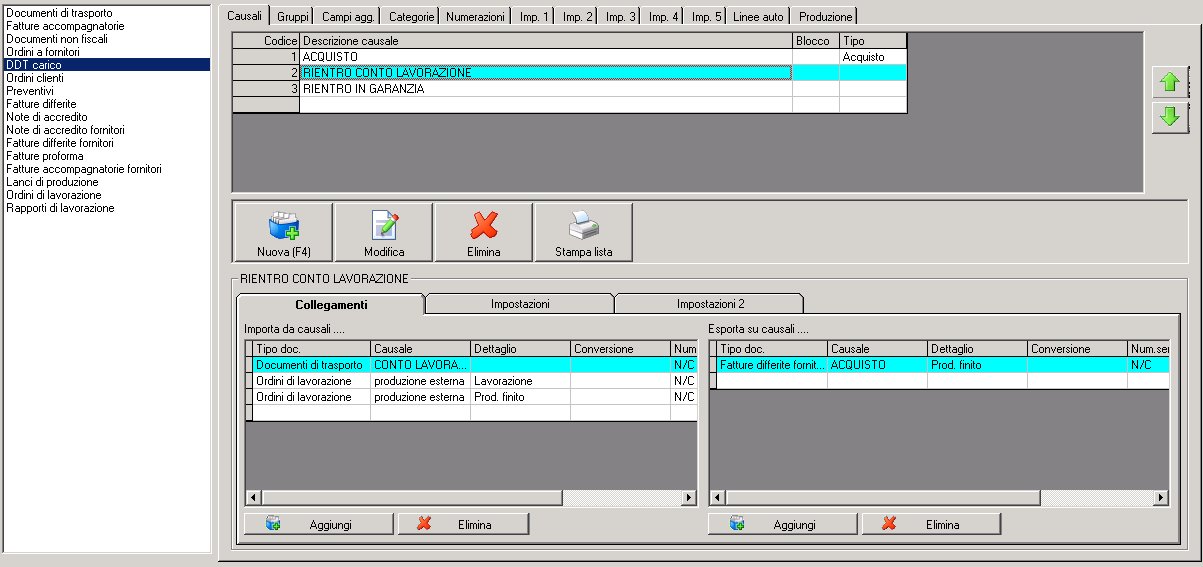This screenshot has height=567, width=1203.
Task: Click the Tipo column header in causali grid
Action: 873,41
